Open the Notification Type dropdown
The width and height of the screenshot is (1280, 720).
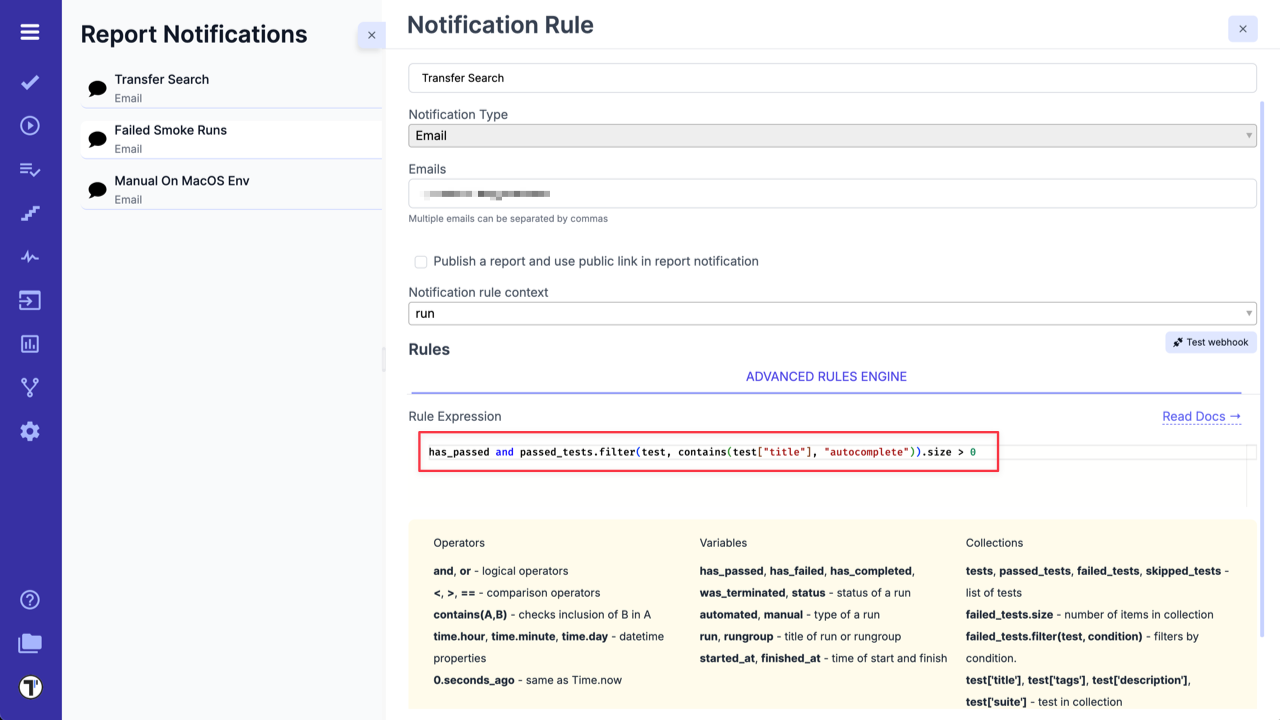[x=832, y=135]
